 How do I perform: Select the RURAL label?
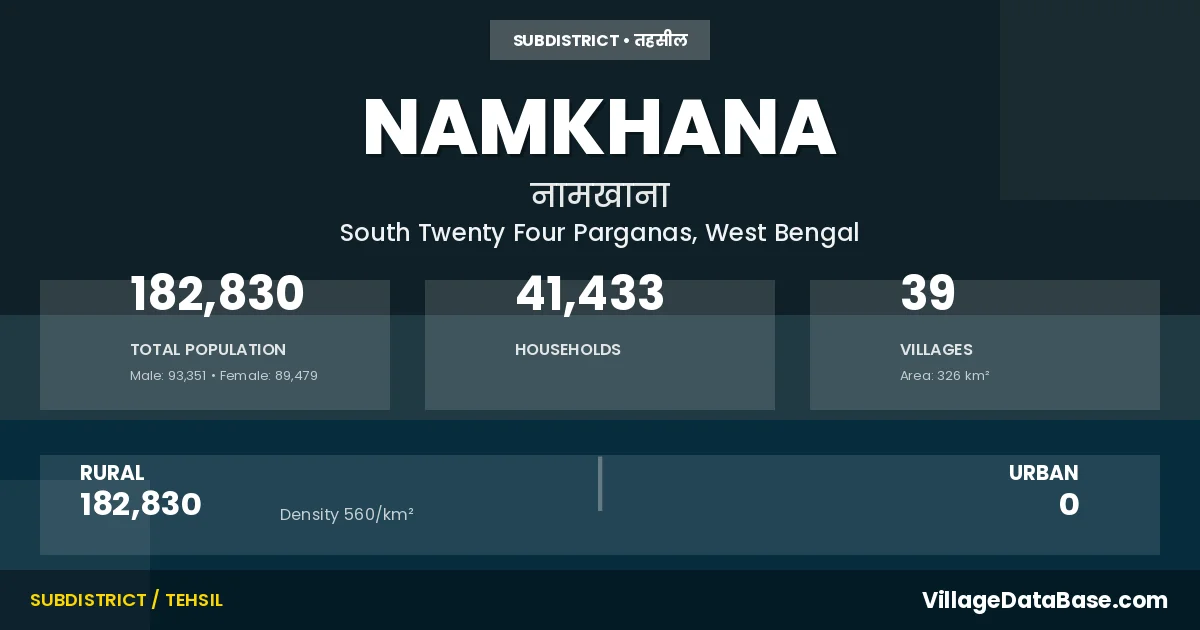point(112,473)
